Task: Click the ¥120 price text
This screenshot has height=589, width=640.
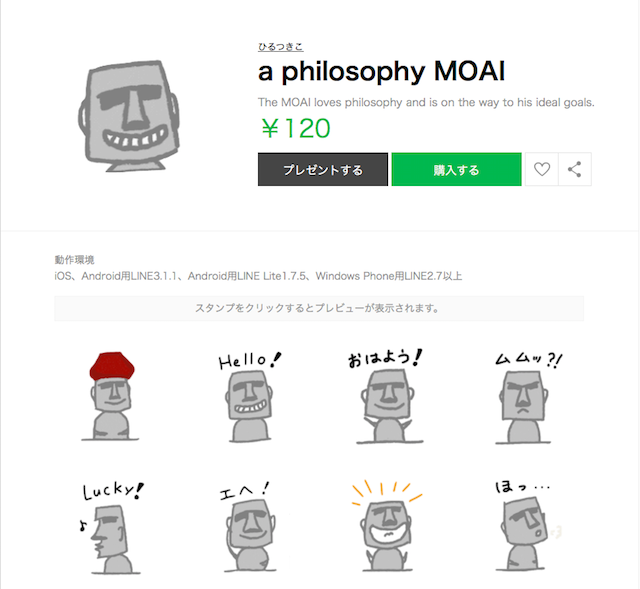Action: point(296,128)
